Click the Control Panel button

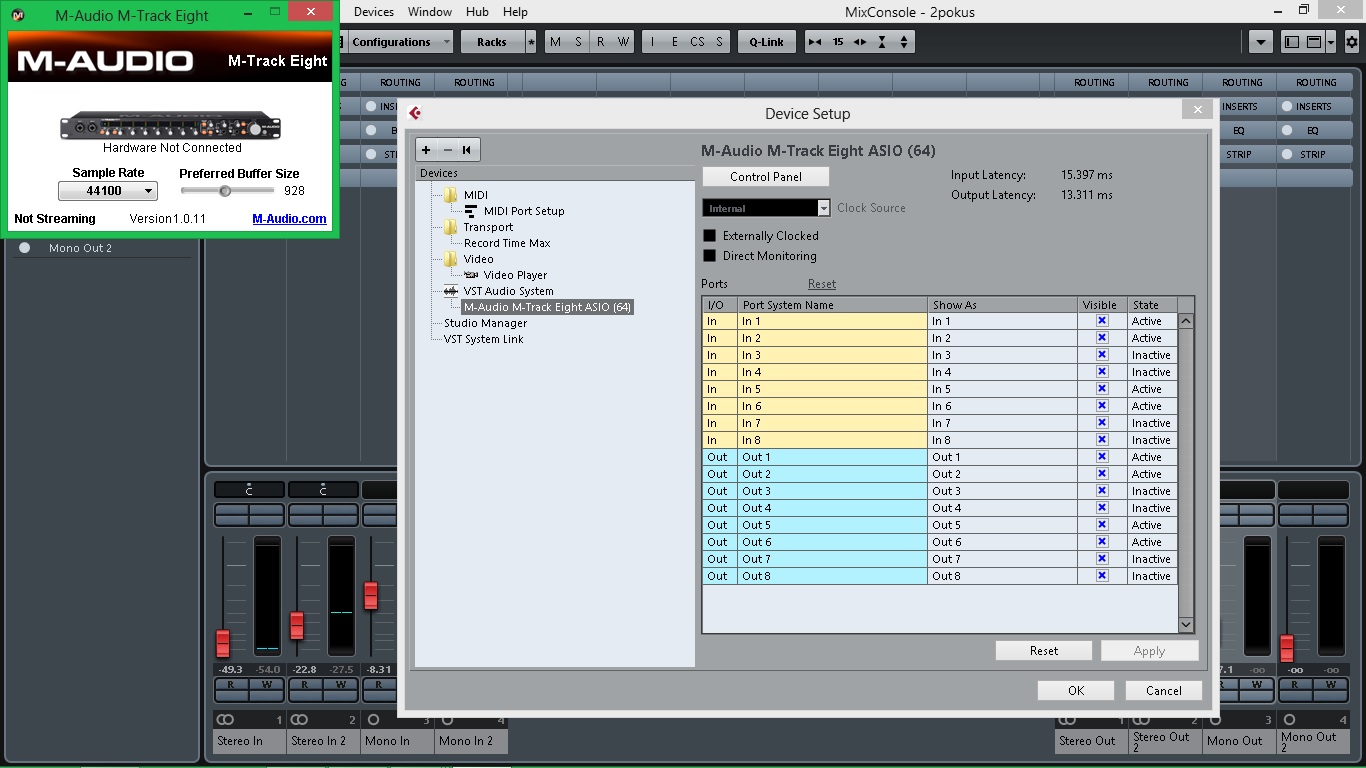[766, 177]
